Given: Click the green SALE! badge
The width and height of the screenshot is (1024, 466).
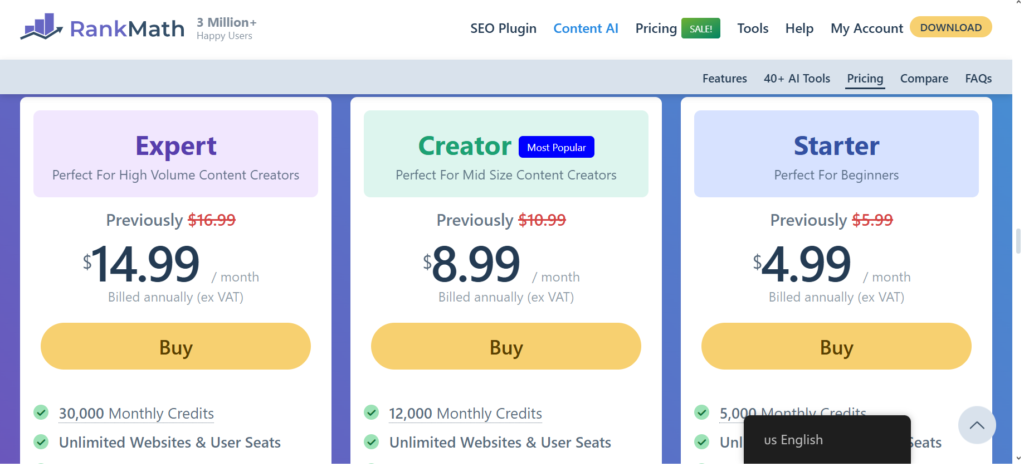Looking at the screenshot, I should click(701, 28).
